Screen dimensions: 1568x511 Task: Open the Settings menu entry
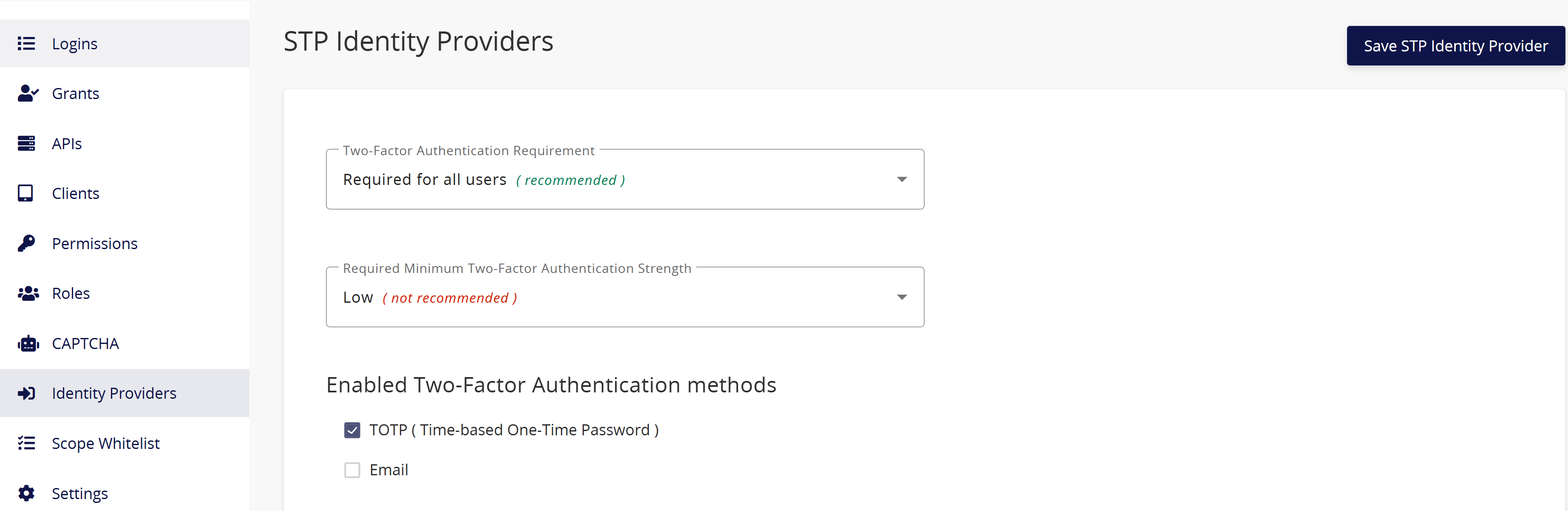[x=125, y=493]
